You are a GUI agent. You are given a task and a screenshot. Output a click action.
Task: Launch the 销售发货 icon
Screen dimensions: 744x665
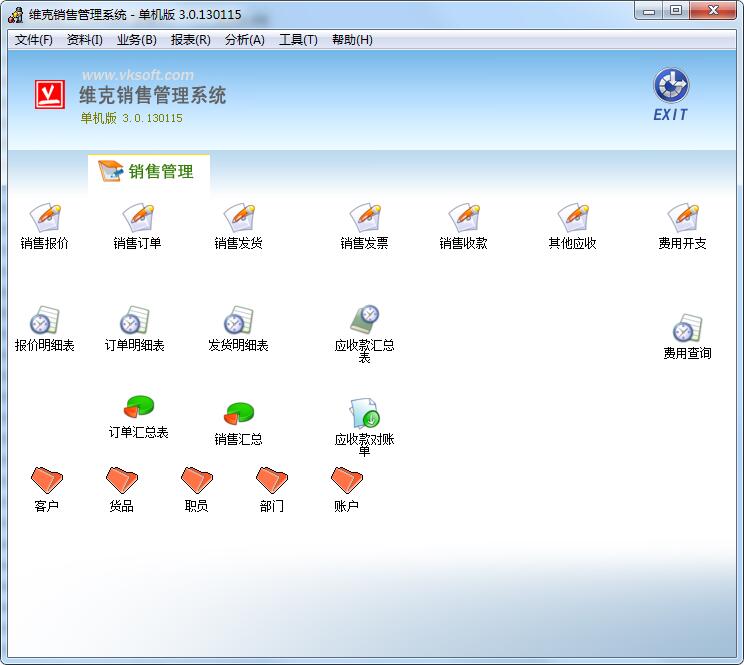(x=239, y=218)
